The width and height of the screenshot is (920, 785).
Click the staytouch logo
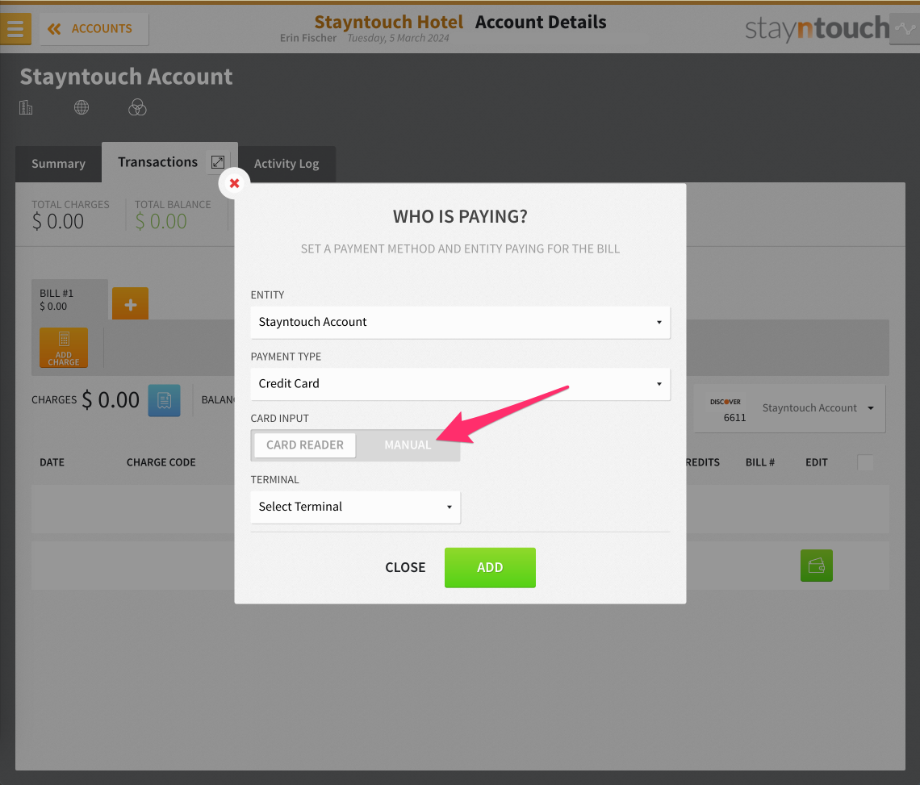point(817,29)
